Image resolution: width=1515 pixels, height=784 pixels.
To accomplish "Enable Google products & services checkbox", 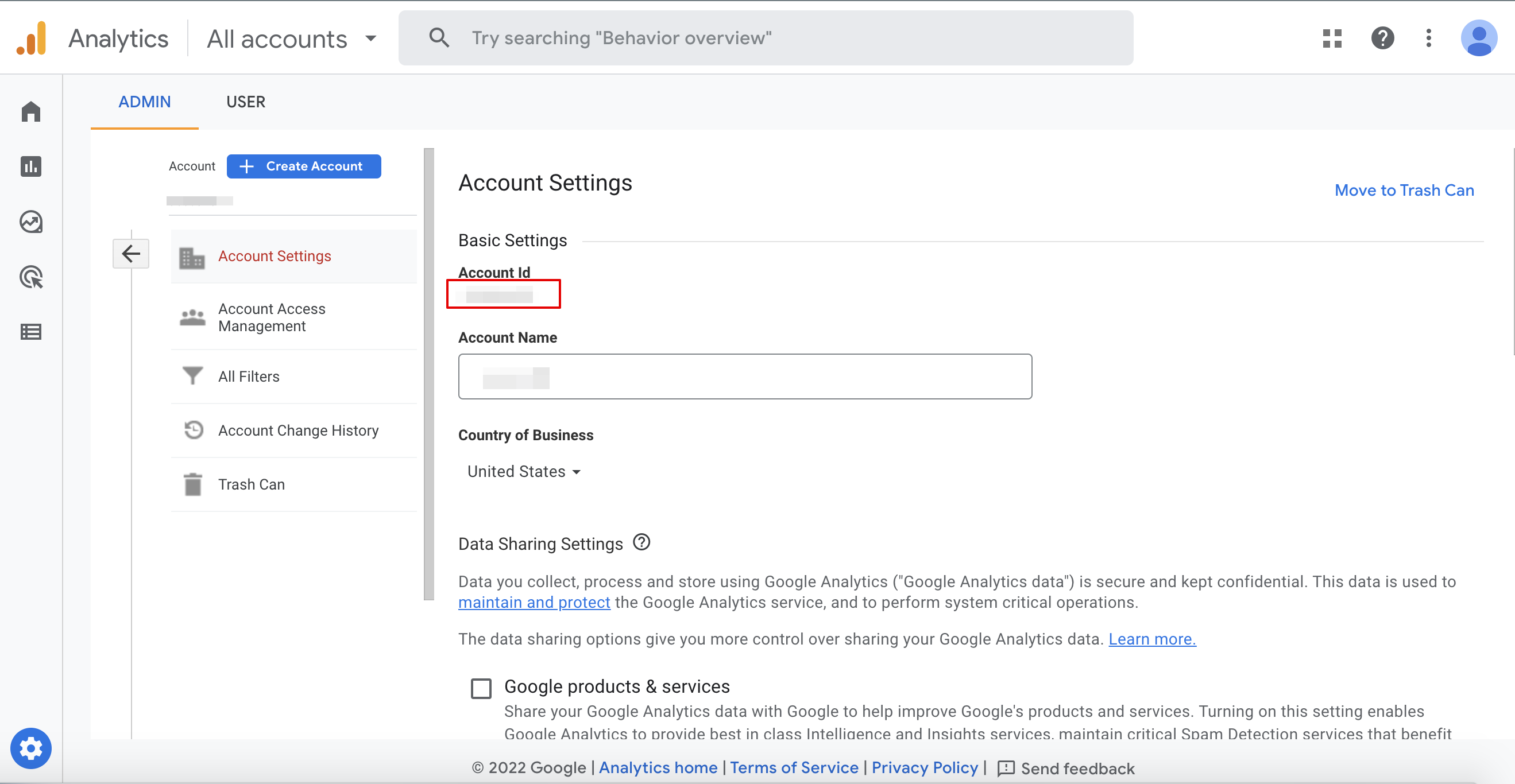I will pyautogui.click(x=481, y=688).
